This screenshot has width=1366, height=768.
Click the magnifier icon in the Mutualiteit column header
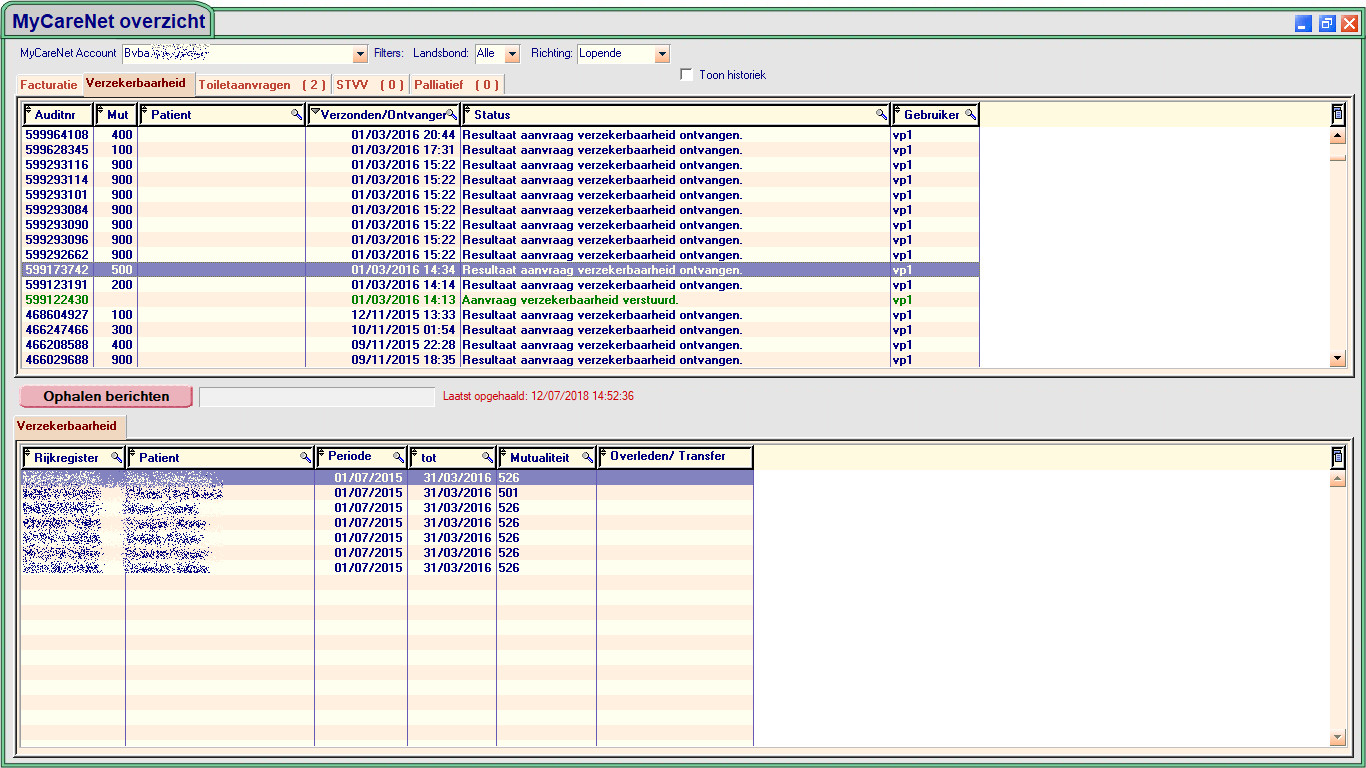(x=587, y=457)
